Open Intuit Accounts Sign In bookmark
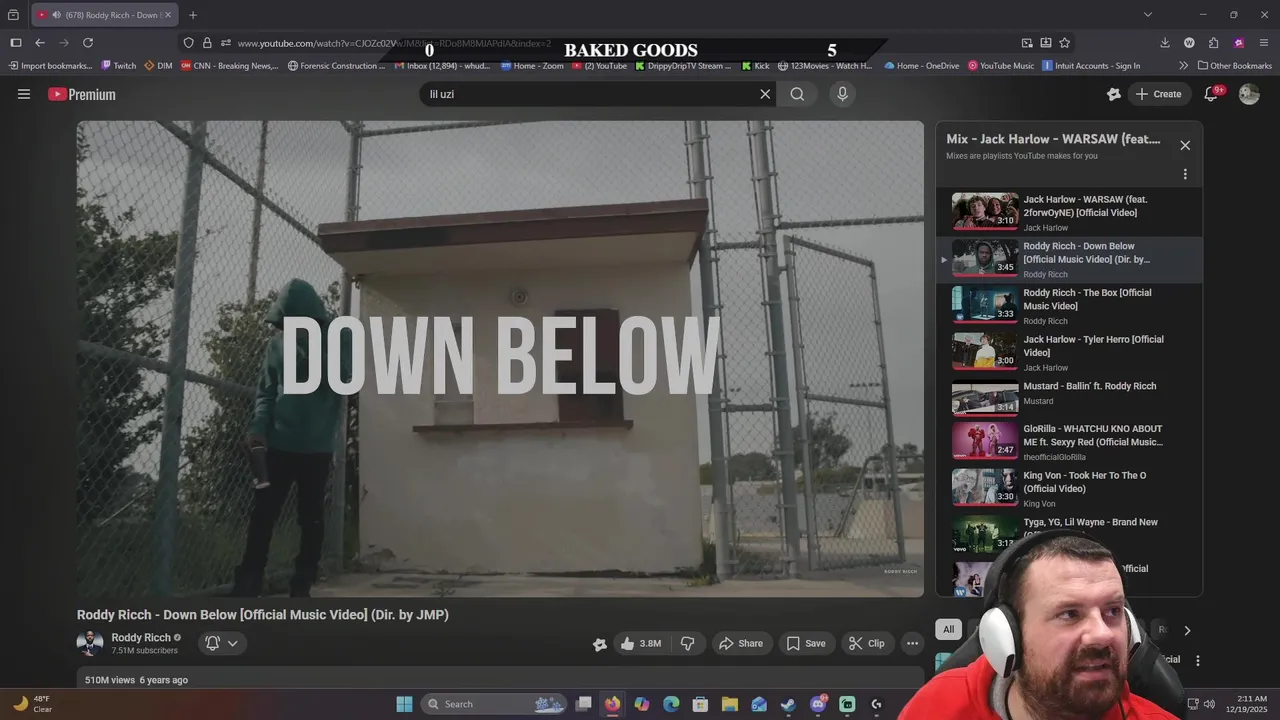The height and width of the screenshot is (720, 1280). point(1091,66)
